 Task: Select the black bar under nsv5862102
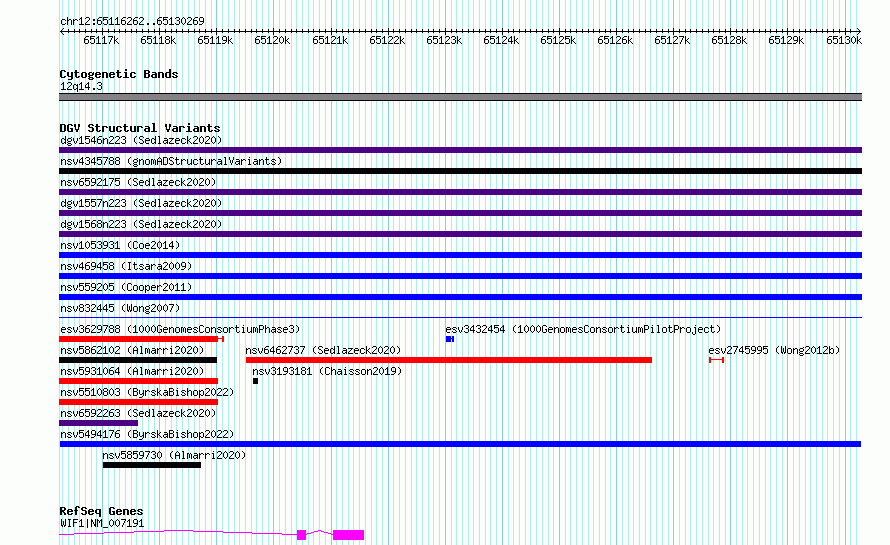138,360
